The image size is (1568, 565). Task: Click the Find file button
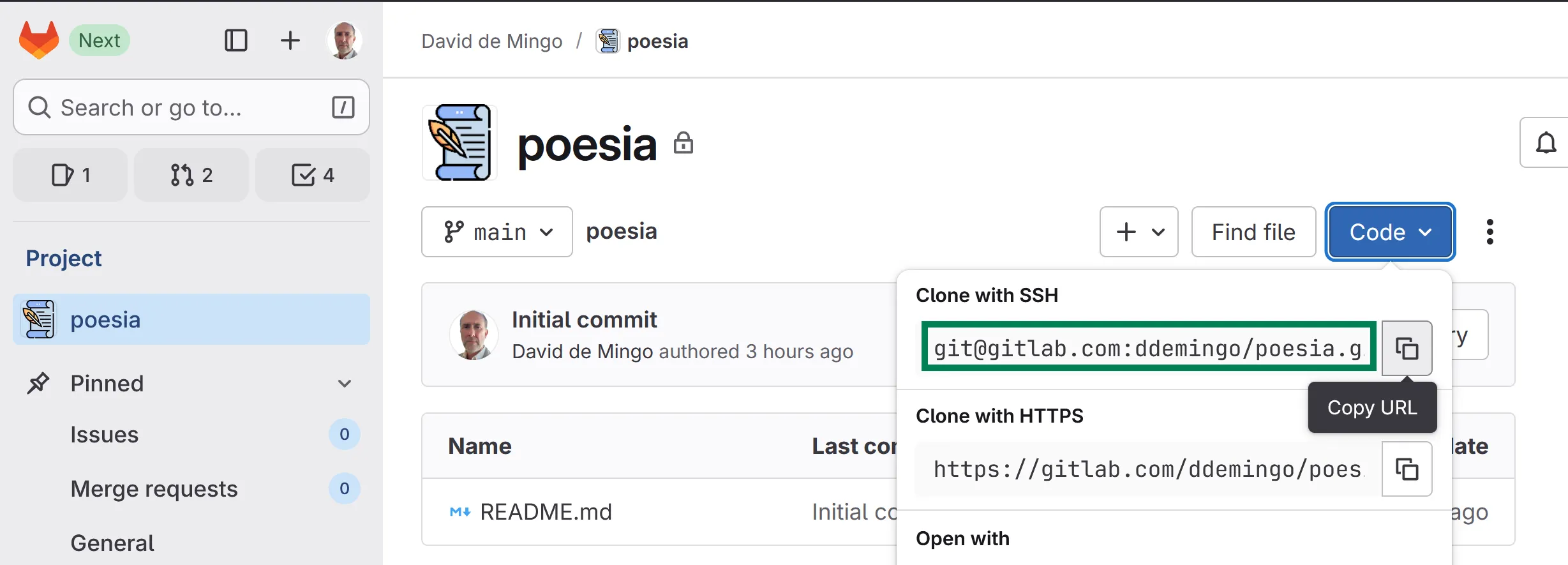[1253, 232]
